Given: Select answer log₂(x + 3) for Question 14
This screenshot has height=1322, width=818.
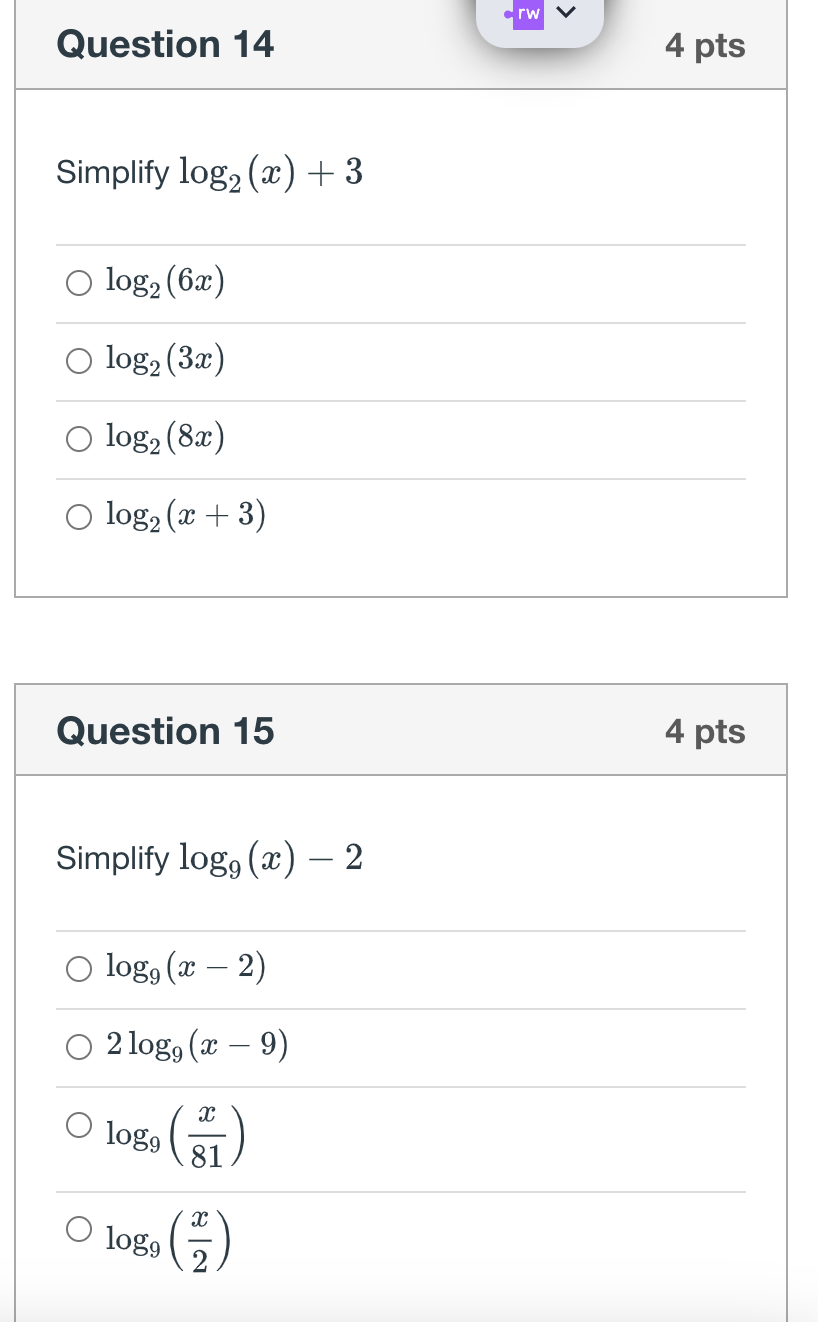Looking at the screenshot, I should 79,516.
